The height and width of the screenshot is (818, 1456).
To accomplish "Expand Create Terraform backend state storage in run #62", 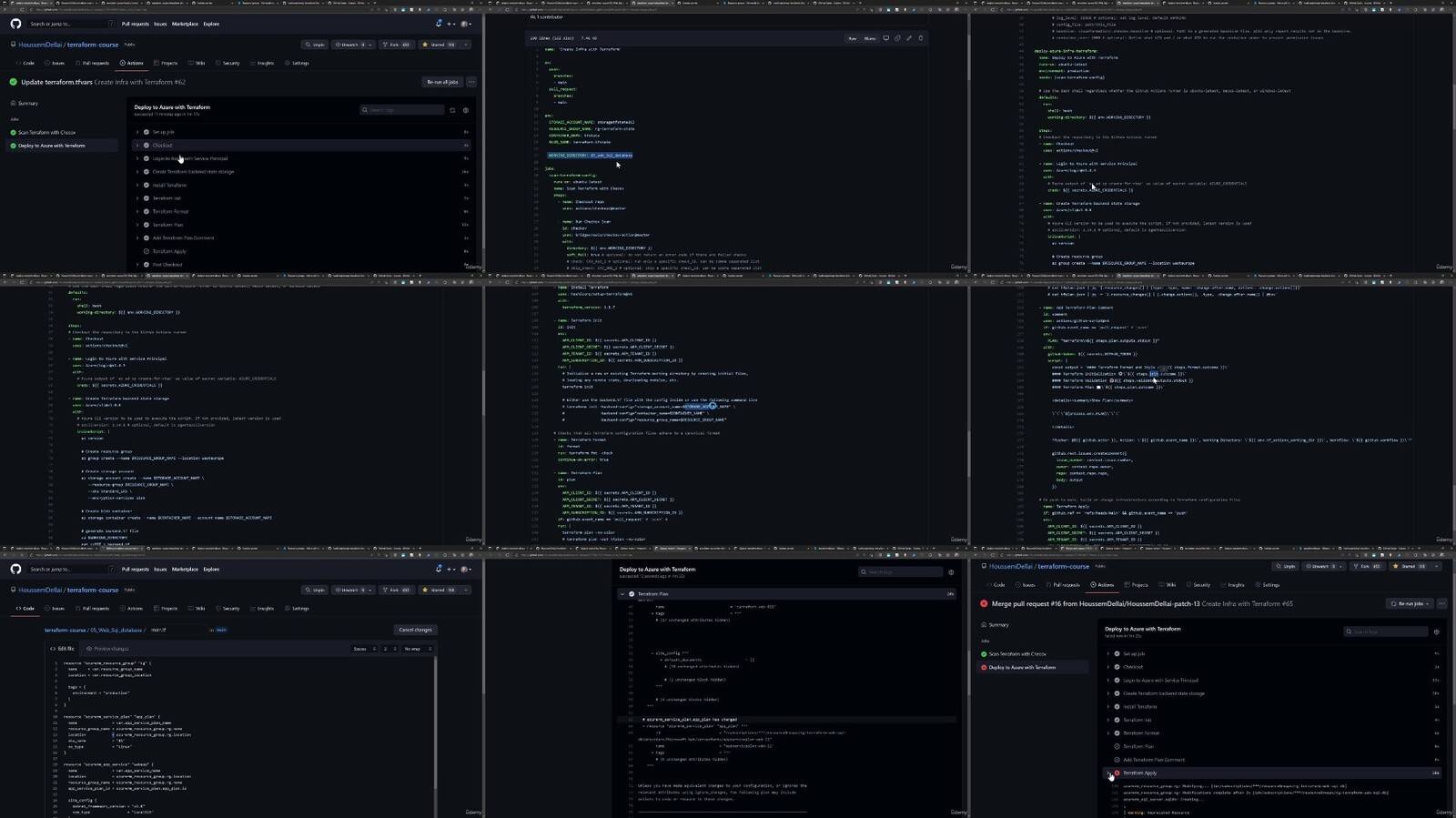I will (x=137, y=172).
